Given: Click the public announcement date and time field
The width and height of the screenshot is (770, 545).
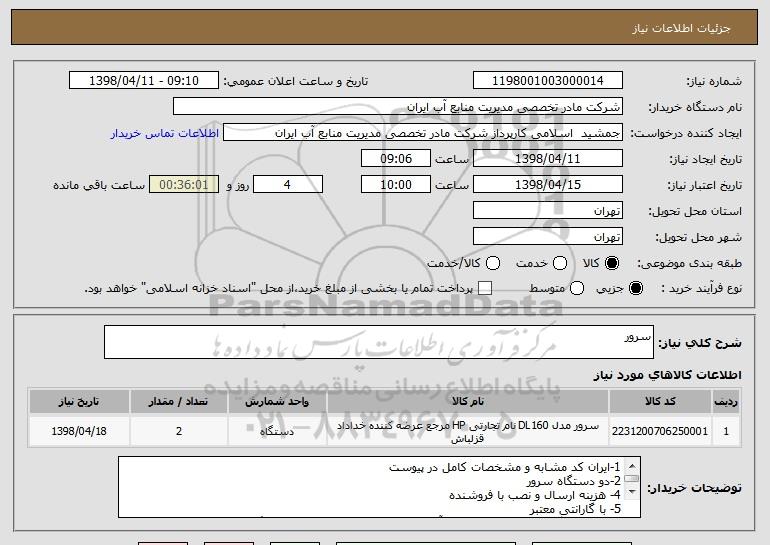Looking at the screenshot, I should [144, 81].
